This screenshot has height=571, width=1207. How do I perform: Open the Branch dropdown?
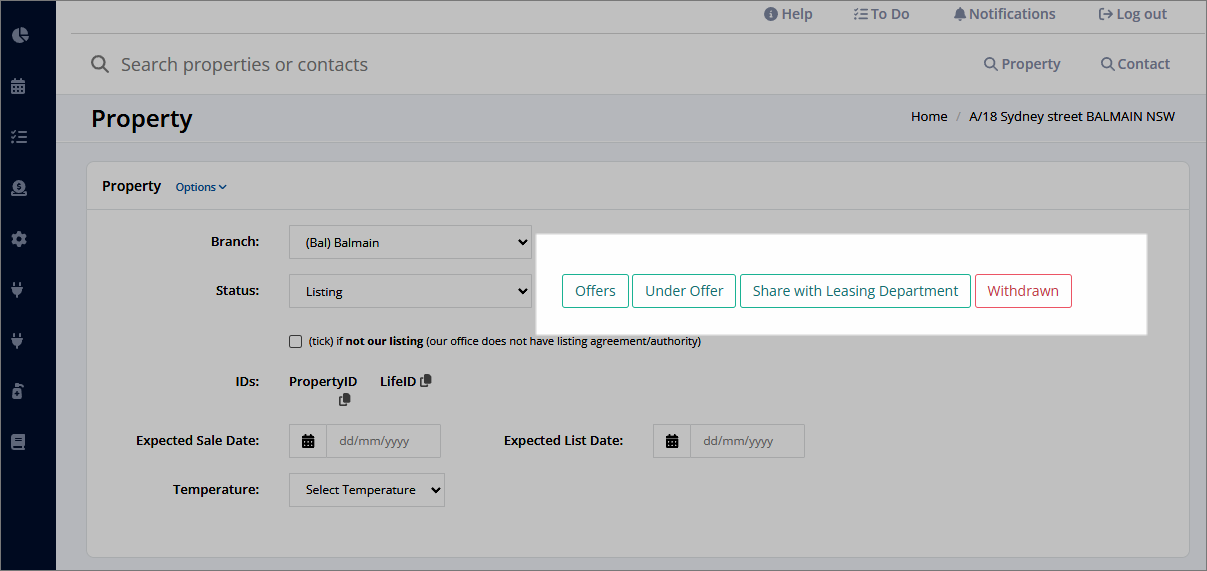[410, 242]
